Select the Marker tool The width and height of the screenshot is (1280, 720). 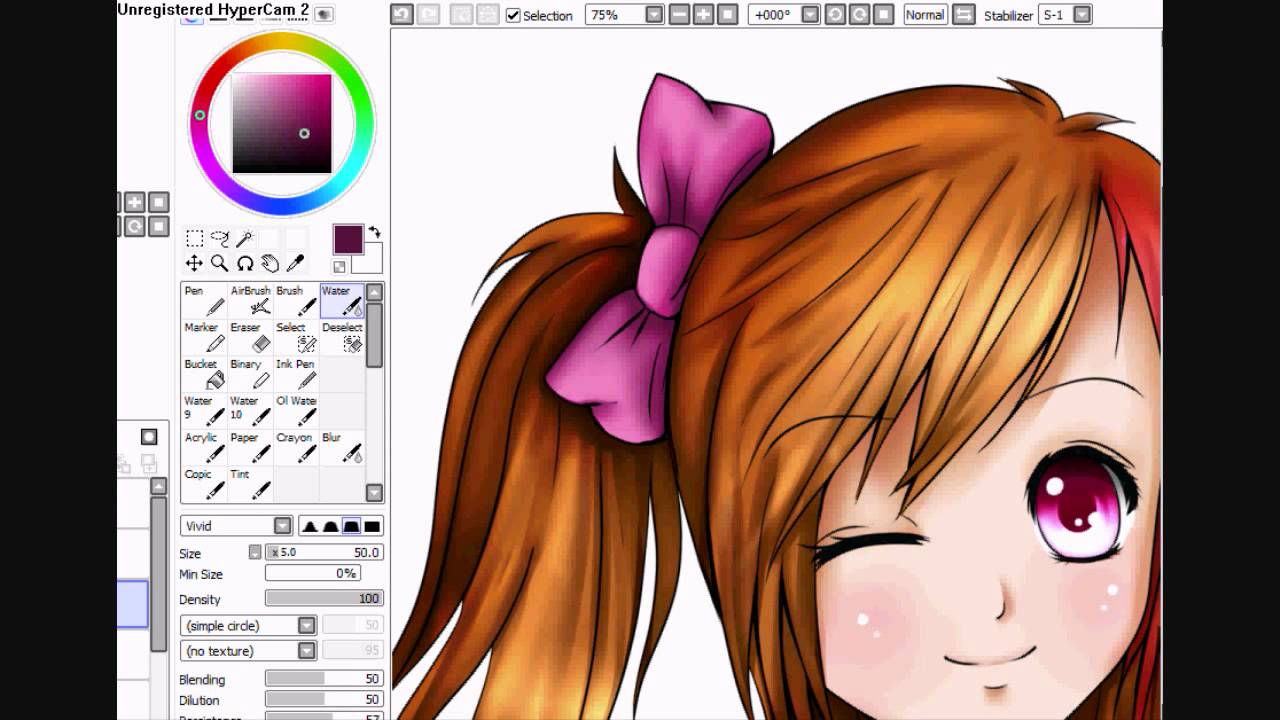click(205, 338)
